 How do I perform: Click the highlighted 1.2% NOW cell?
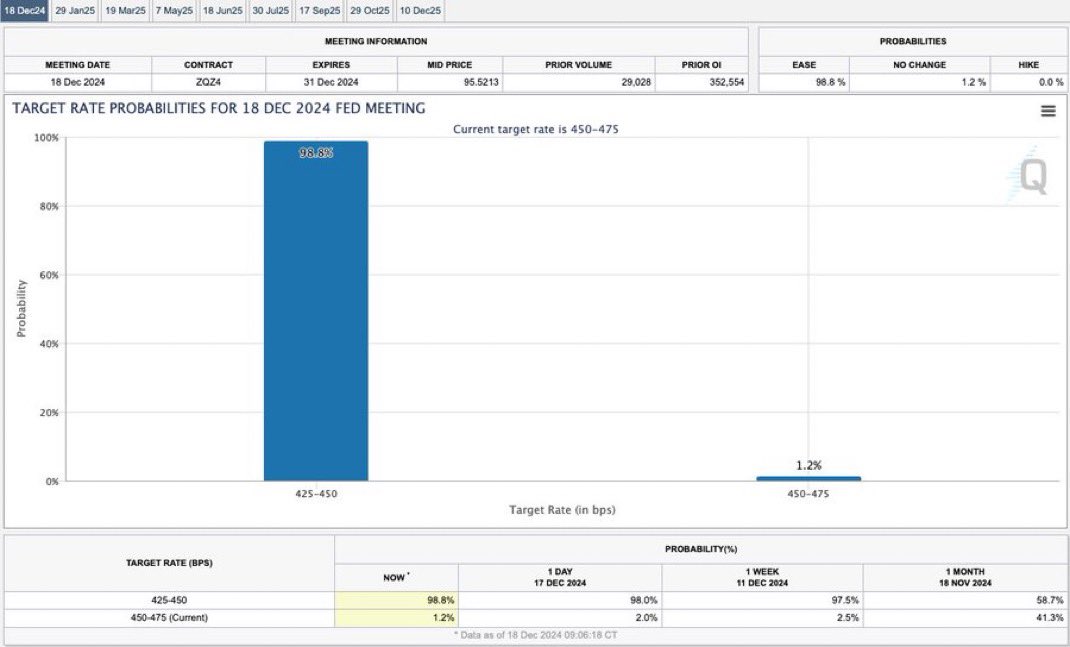396,618
